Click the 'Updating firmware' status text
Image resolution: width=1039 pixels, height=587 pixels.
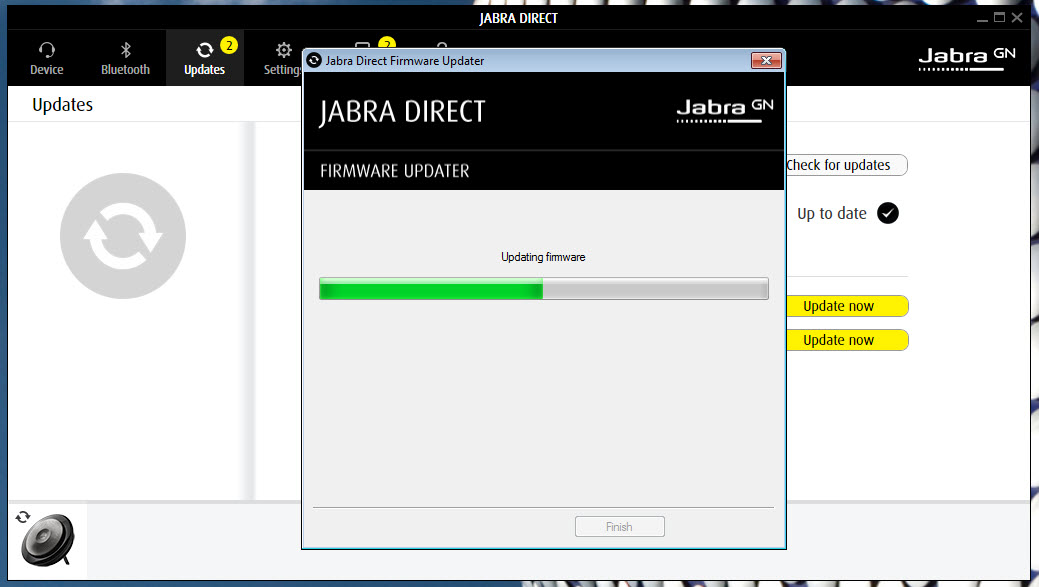click(x=543, y=257)
